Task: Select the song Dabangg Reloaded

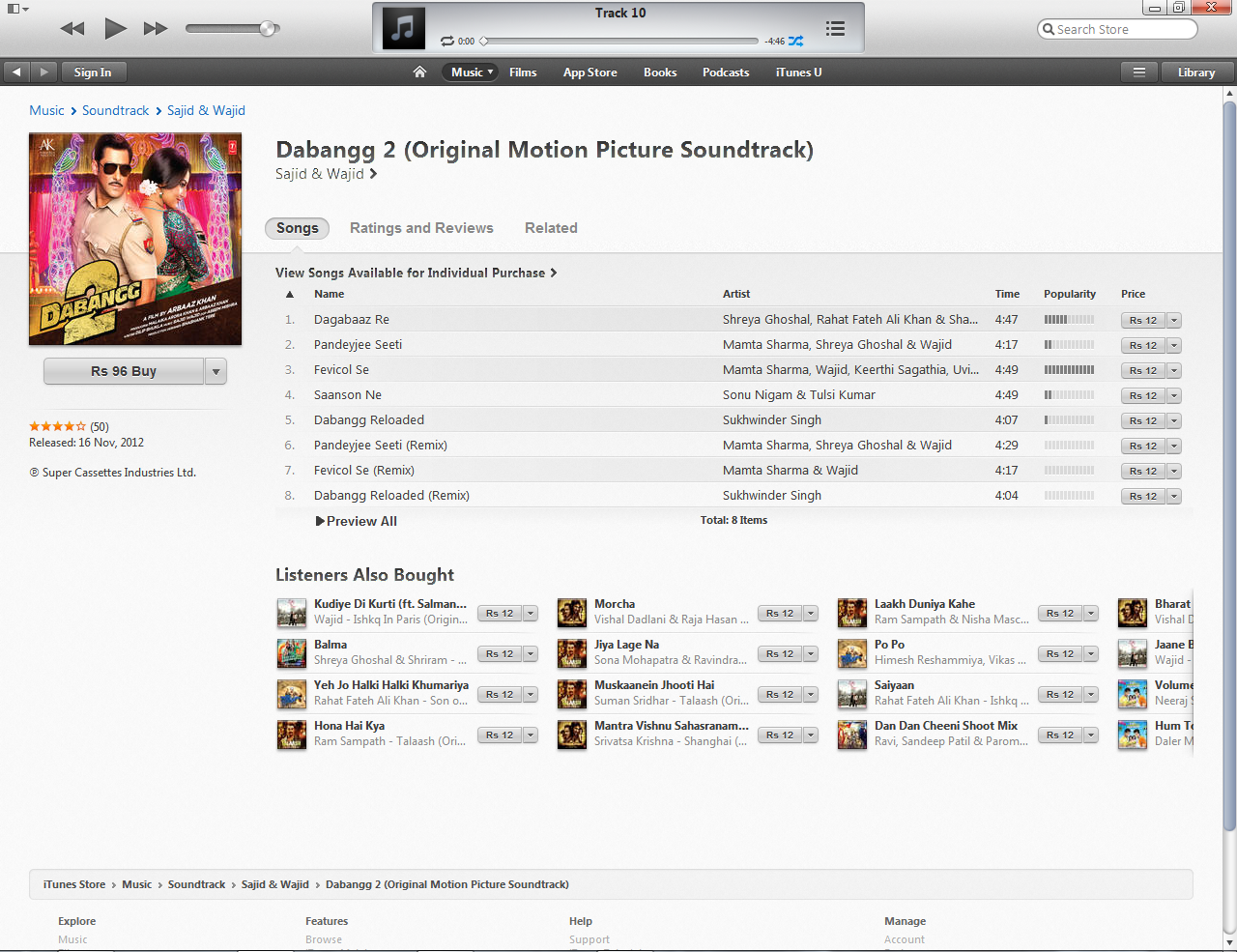Action: [369, 419]
